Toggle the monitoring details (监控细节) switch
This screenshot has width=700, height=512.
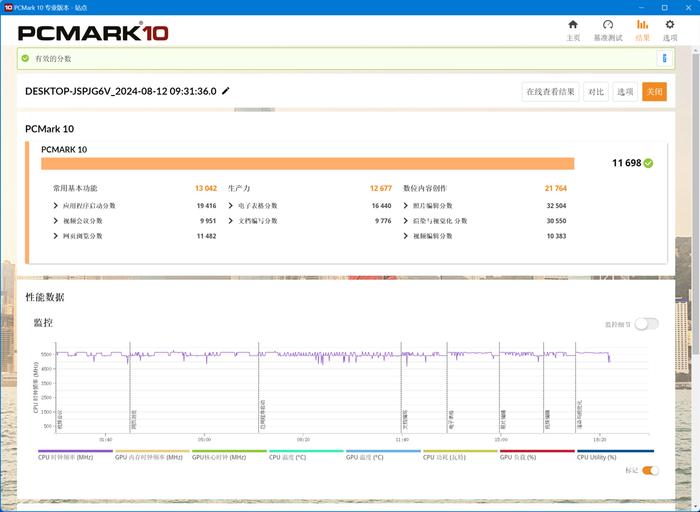pyautogui.click(x=646, y=324)
